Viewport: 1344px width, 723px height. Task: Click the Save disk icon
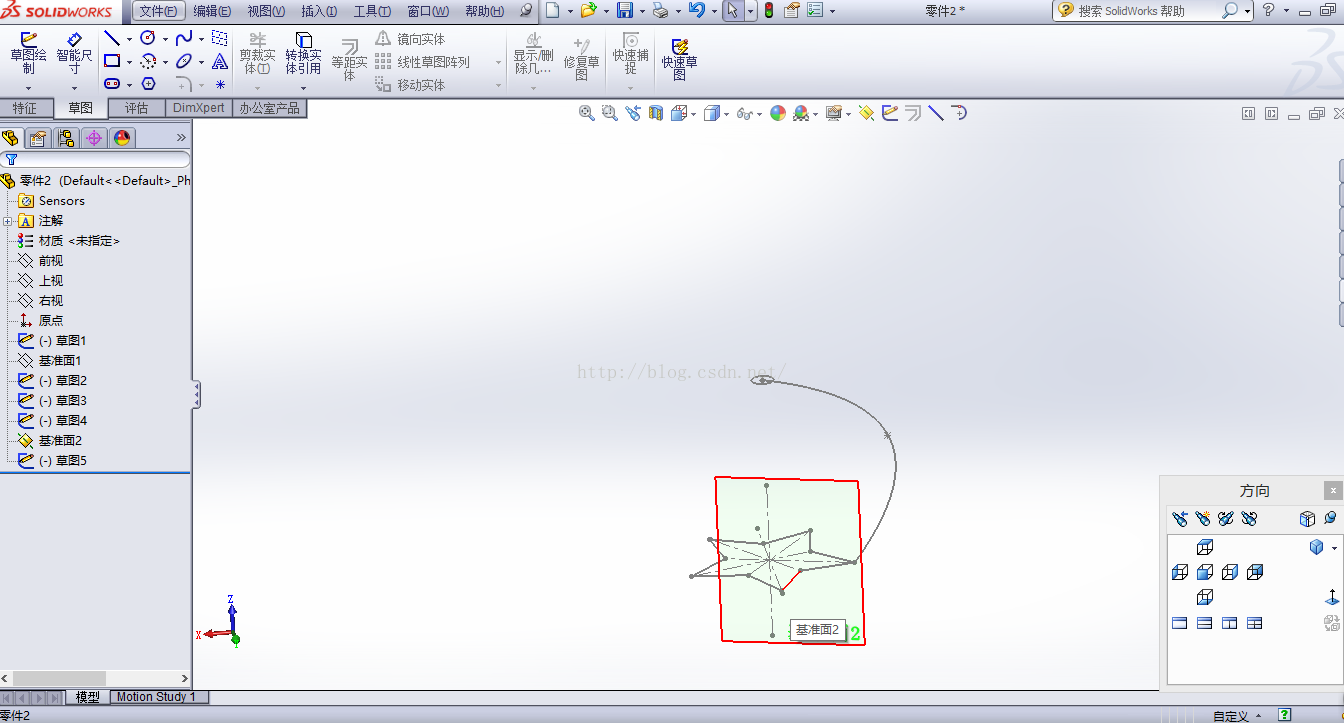click(624, 11)
